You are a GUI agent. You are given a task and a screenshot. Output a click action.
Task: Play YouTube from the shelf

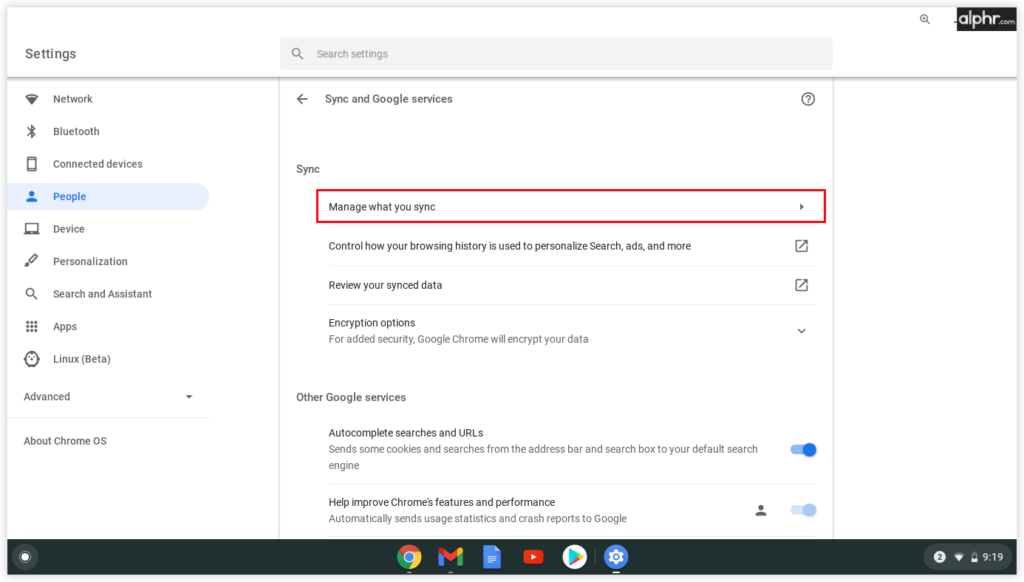coord(533,557)
